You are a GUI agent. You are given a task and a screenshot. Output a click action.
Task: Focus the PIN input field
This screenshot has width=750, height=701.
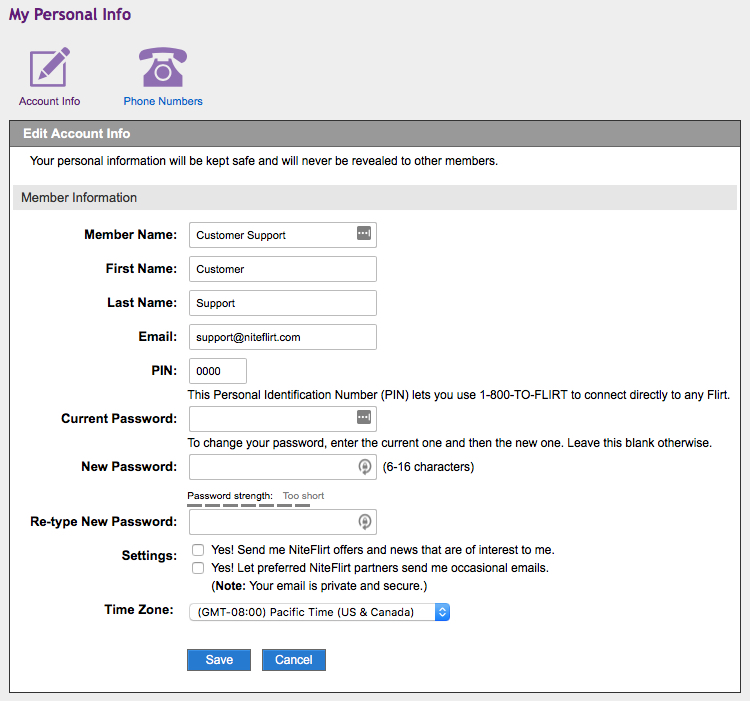point(218,371)
